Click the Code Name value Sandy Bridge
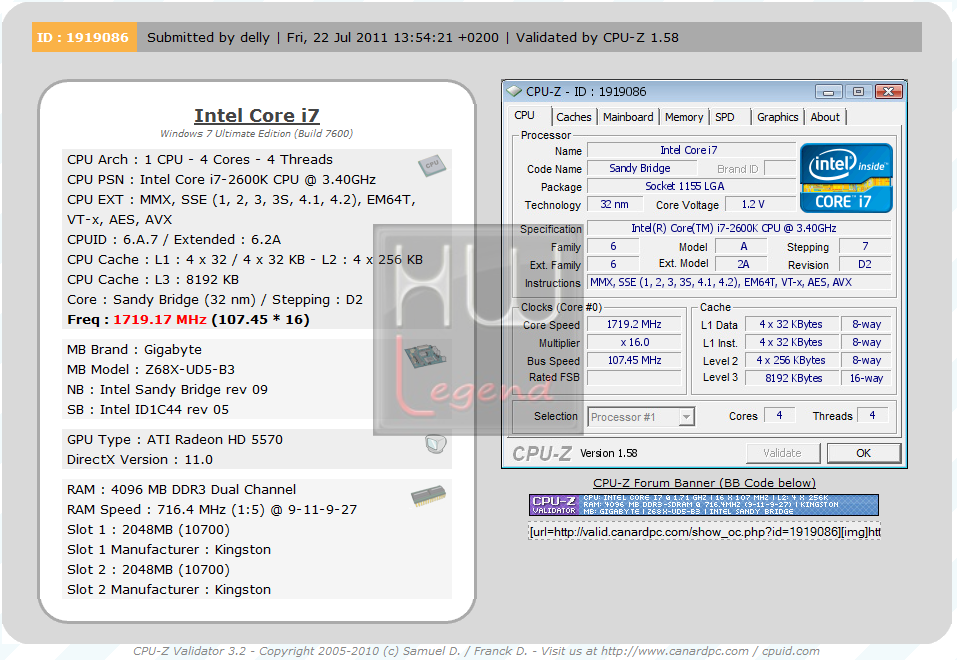This screenshot has width=957, height=660. [x=640, y=168]
